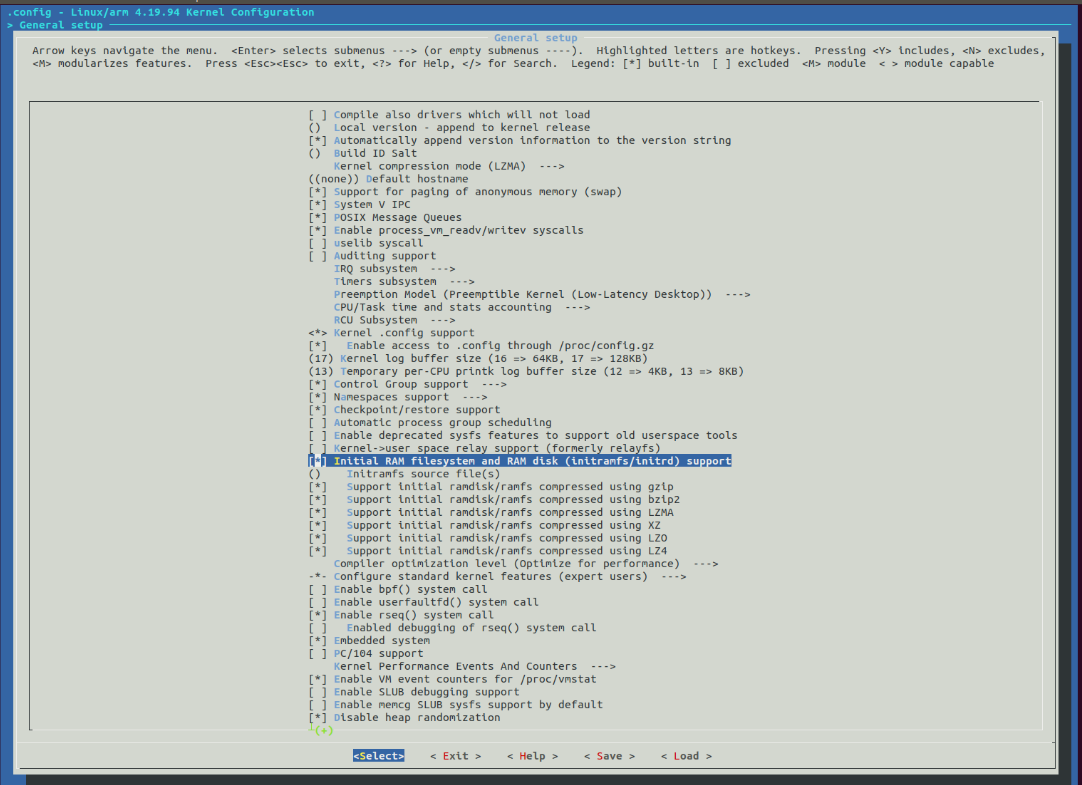Screen dimensions: 1082x785
Task: Expand the IRQ subsystem submenu
Action: (394, 269)
